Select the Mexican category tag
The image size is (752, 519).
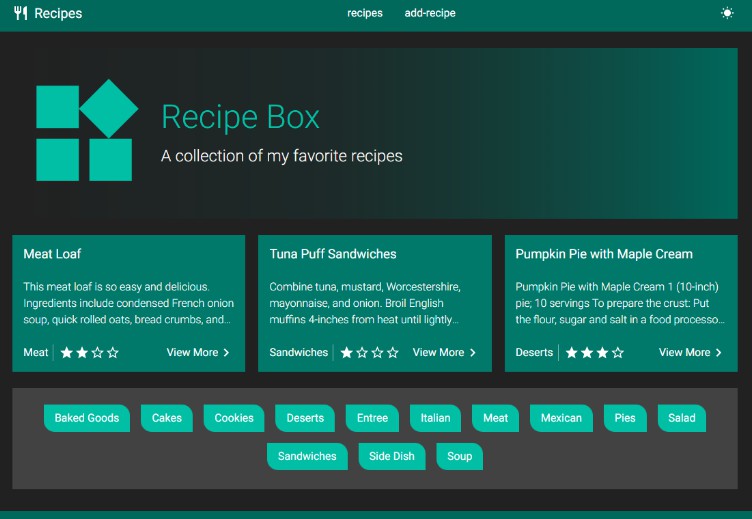coord(561,418)
